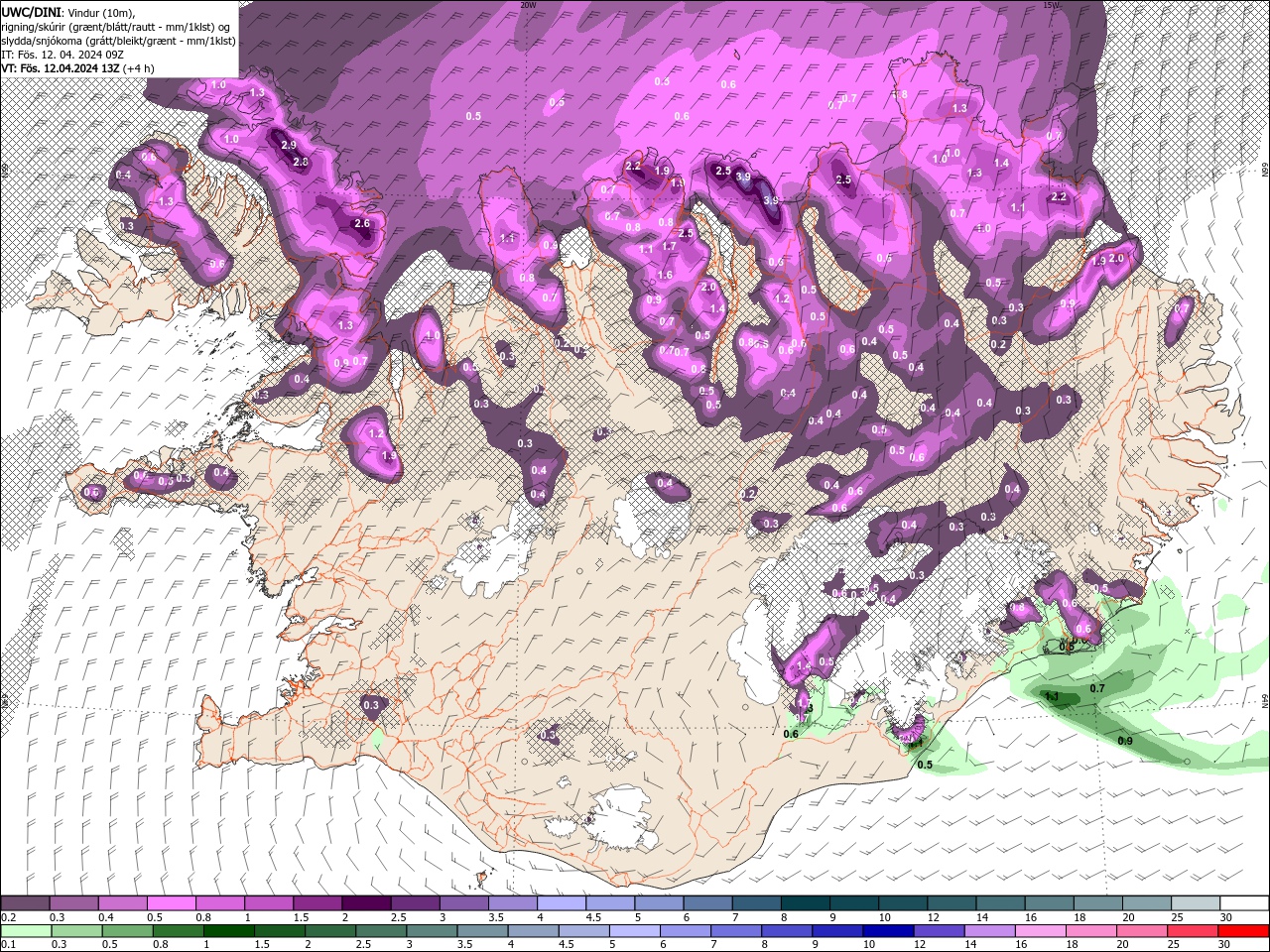Click the dark purple snow swatch between 2 and 2.5
The width and height of the screenshot is (1270, 952).
point(366,903)
